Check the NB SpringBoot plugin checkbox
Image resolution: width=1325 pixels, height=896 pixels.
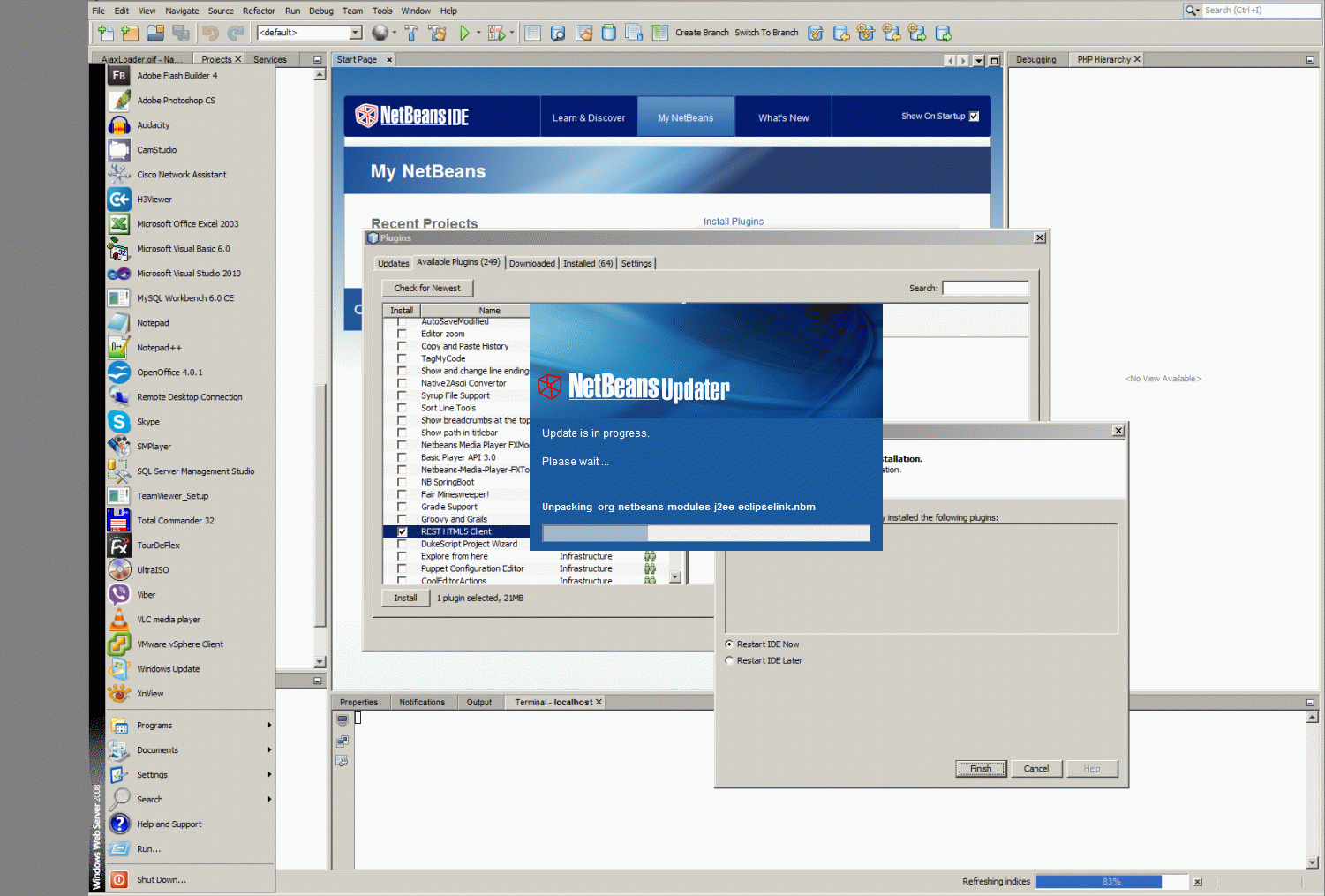coord(403,483)
